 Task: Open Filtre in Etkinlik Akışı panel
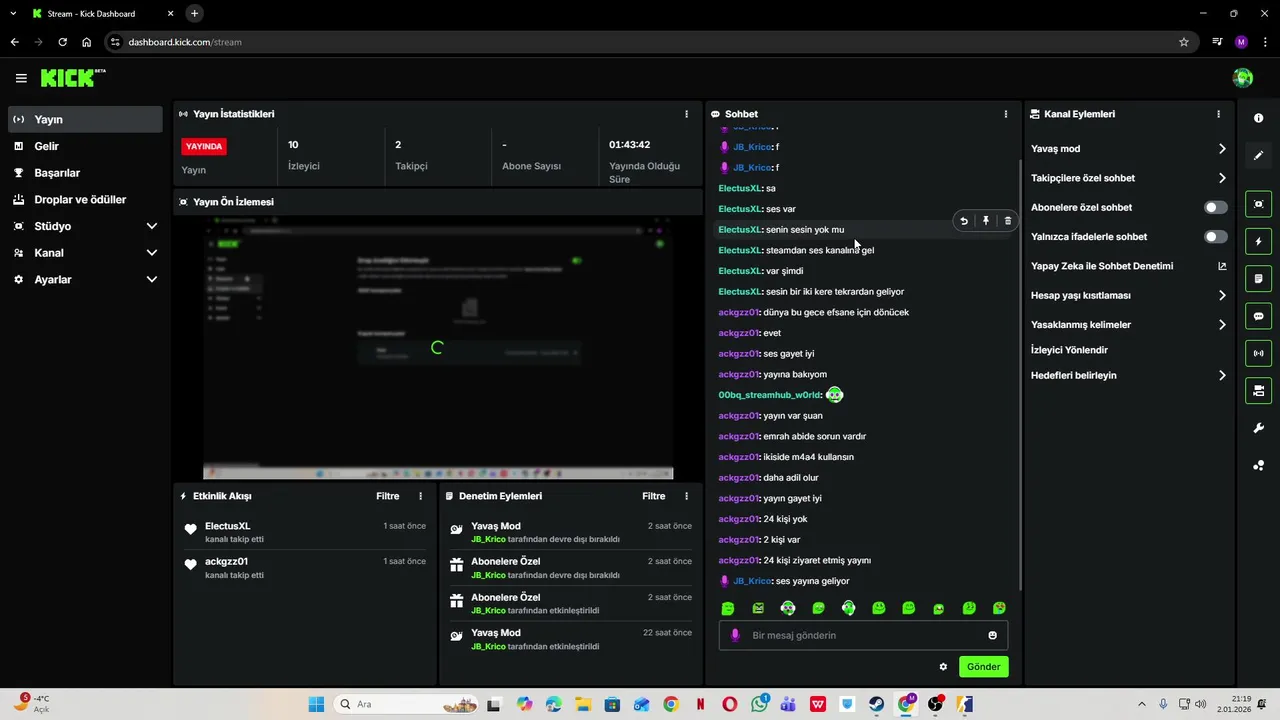pyautogui.click(x=387, y=496)
